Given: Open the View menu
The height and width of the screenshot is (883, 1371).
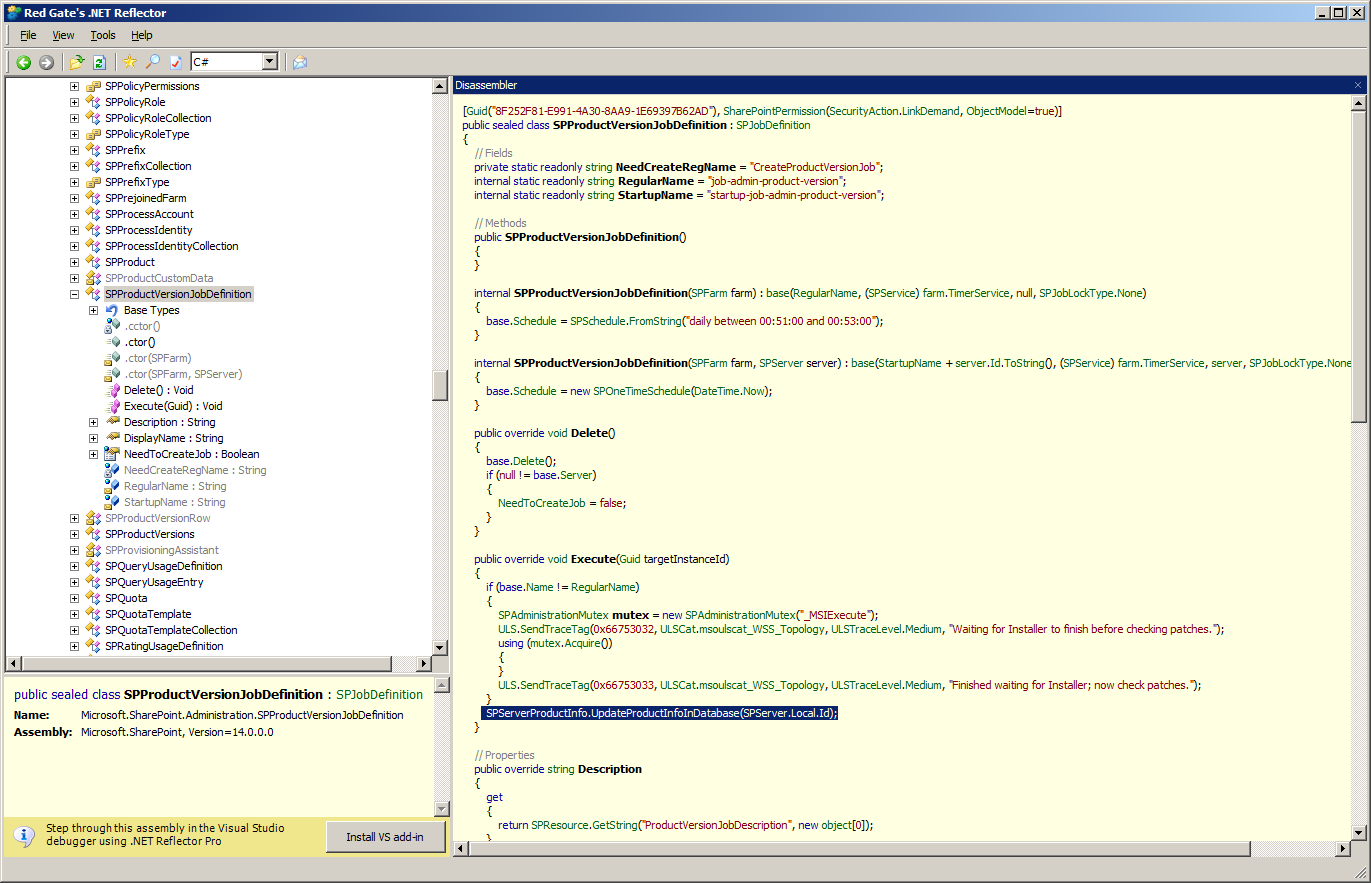Looking at the screenshot, I should pos(63,35).
